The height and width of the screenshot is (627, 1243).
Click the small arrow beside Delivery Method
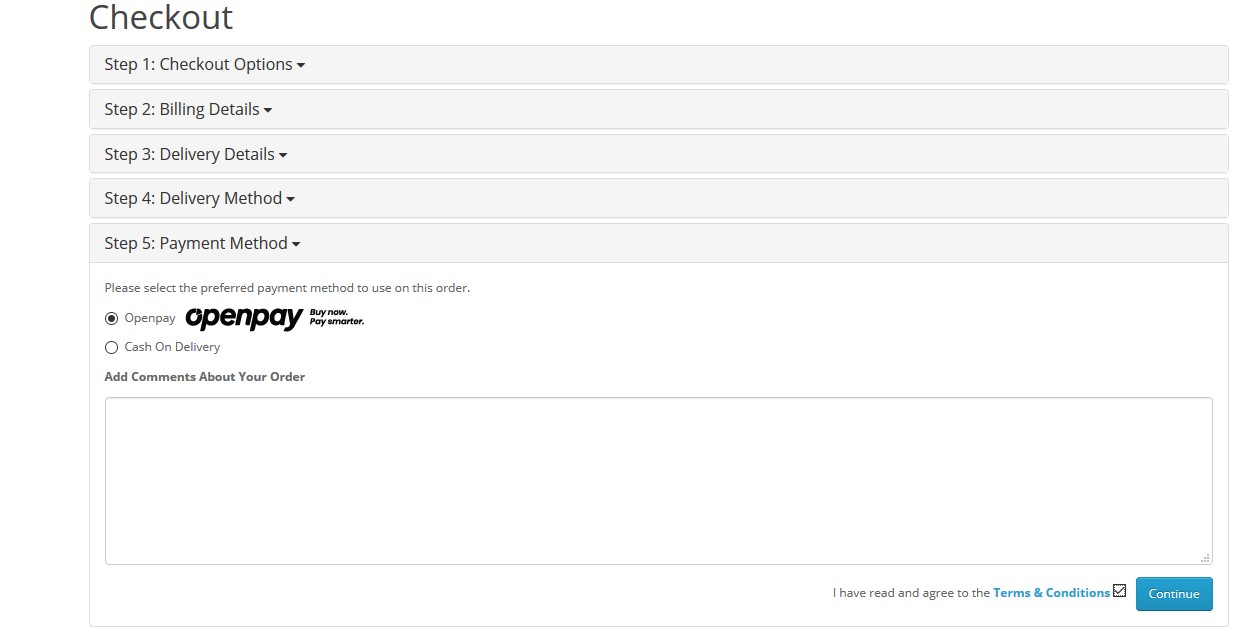(290, 200)
